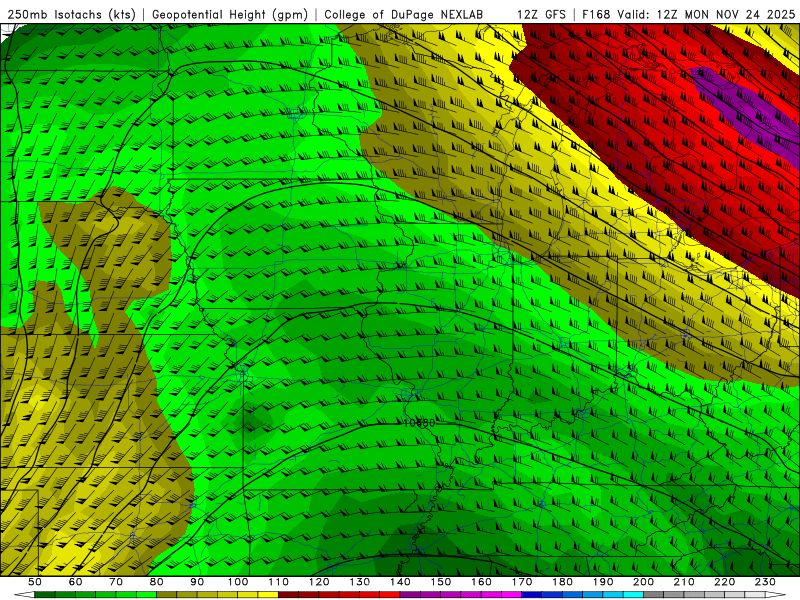Image resolution: width=800 pixels, height=600 pixels.
Task: Click the "12Z GFS" model run label
Action: pos(541,15)
